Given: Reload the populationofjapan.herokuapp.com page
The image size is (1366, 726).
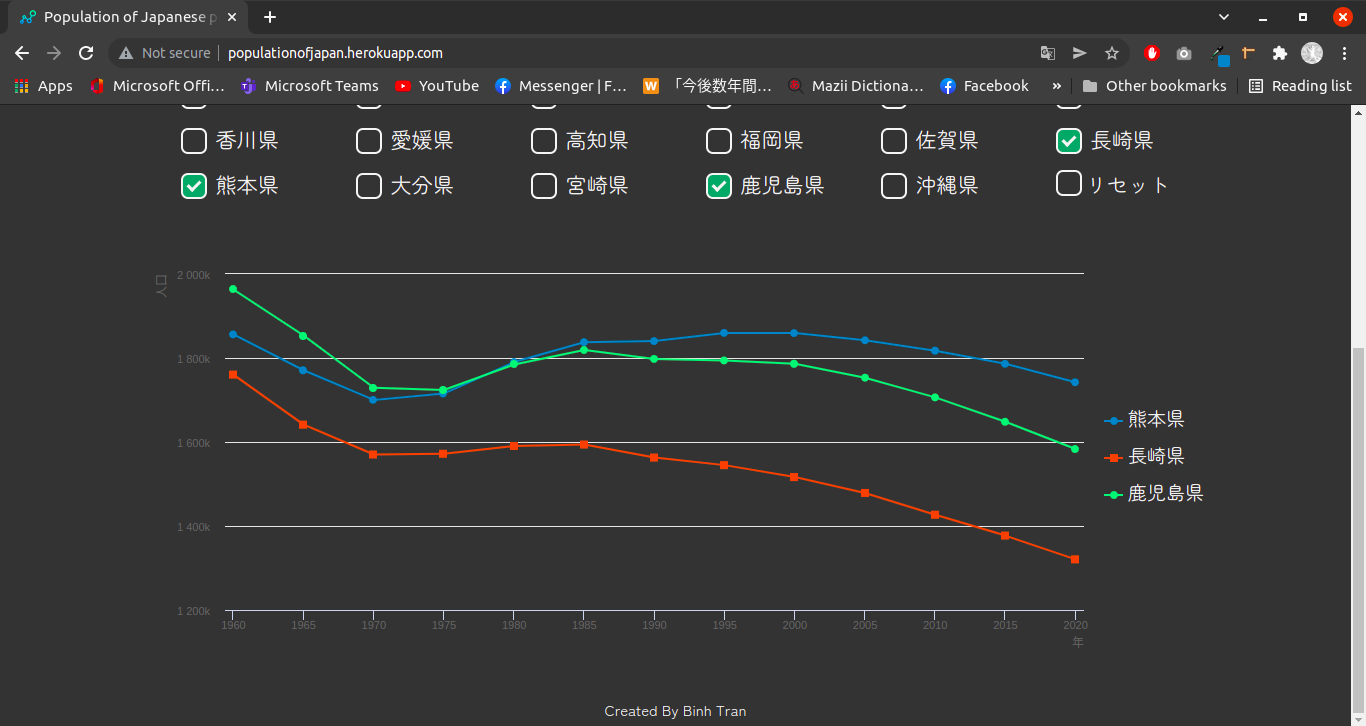Looking at the screenshot, I should click(86, 52).
